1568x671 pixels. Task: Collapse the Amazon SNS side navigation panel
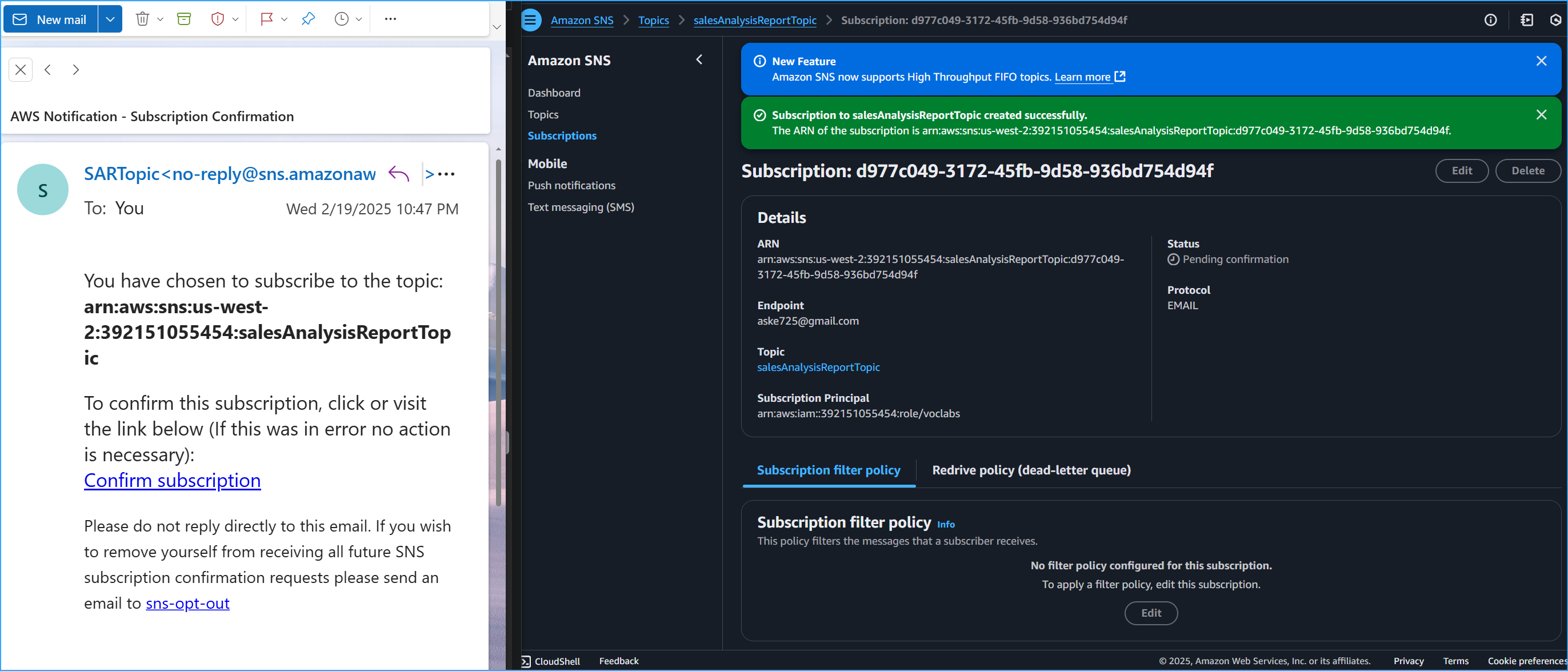coord(699,59)
